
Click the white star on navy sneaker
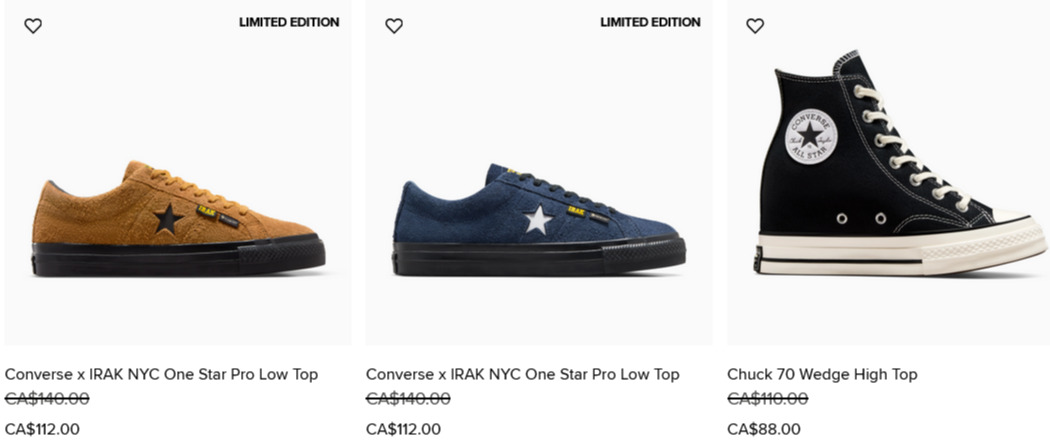[538, 220]
